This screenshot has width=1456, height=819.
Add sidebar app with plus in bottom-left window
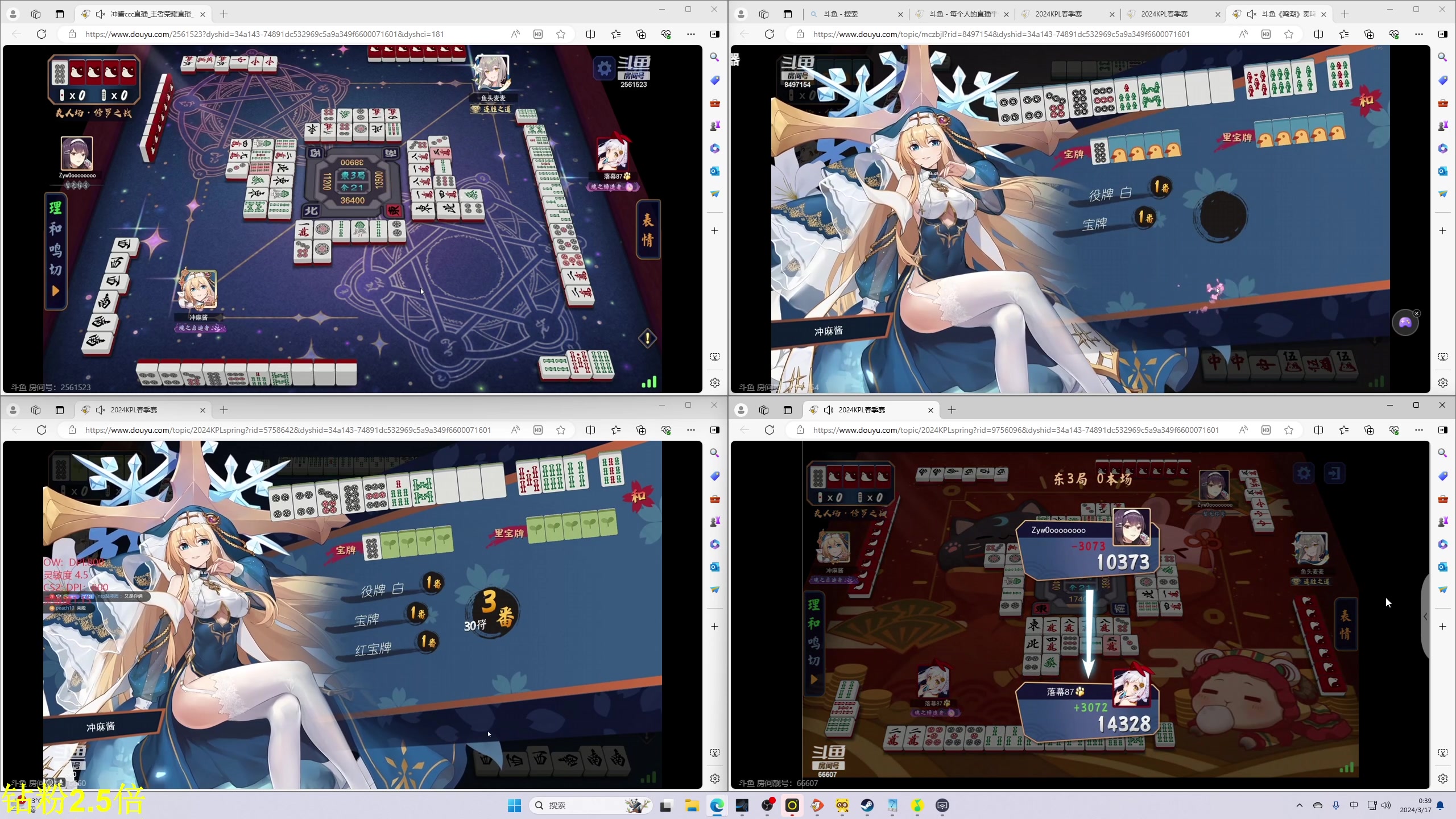715,626
